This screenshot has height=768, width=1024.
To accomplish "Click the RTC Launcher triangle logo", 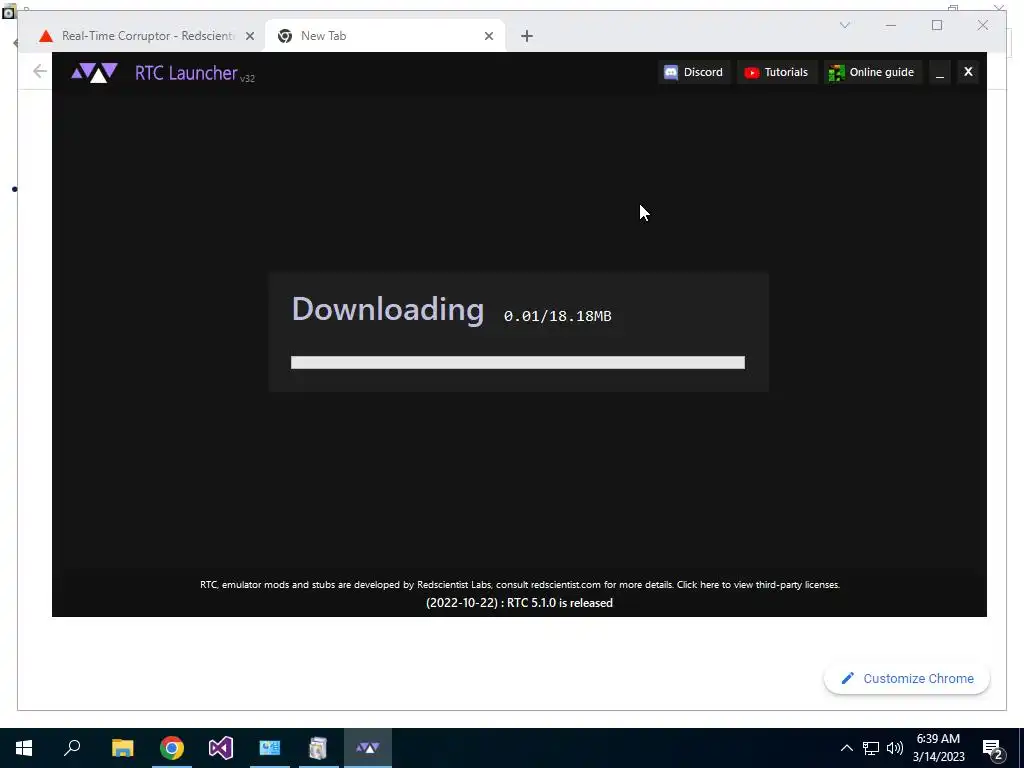I will 94,72.
